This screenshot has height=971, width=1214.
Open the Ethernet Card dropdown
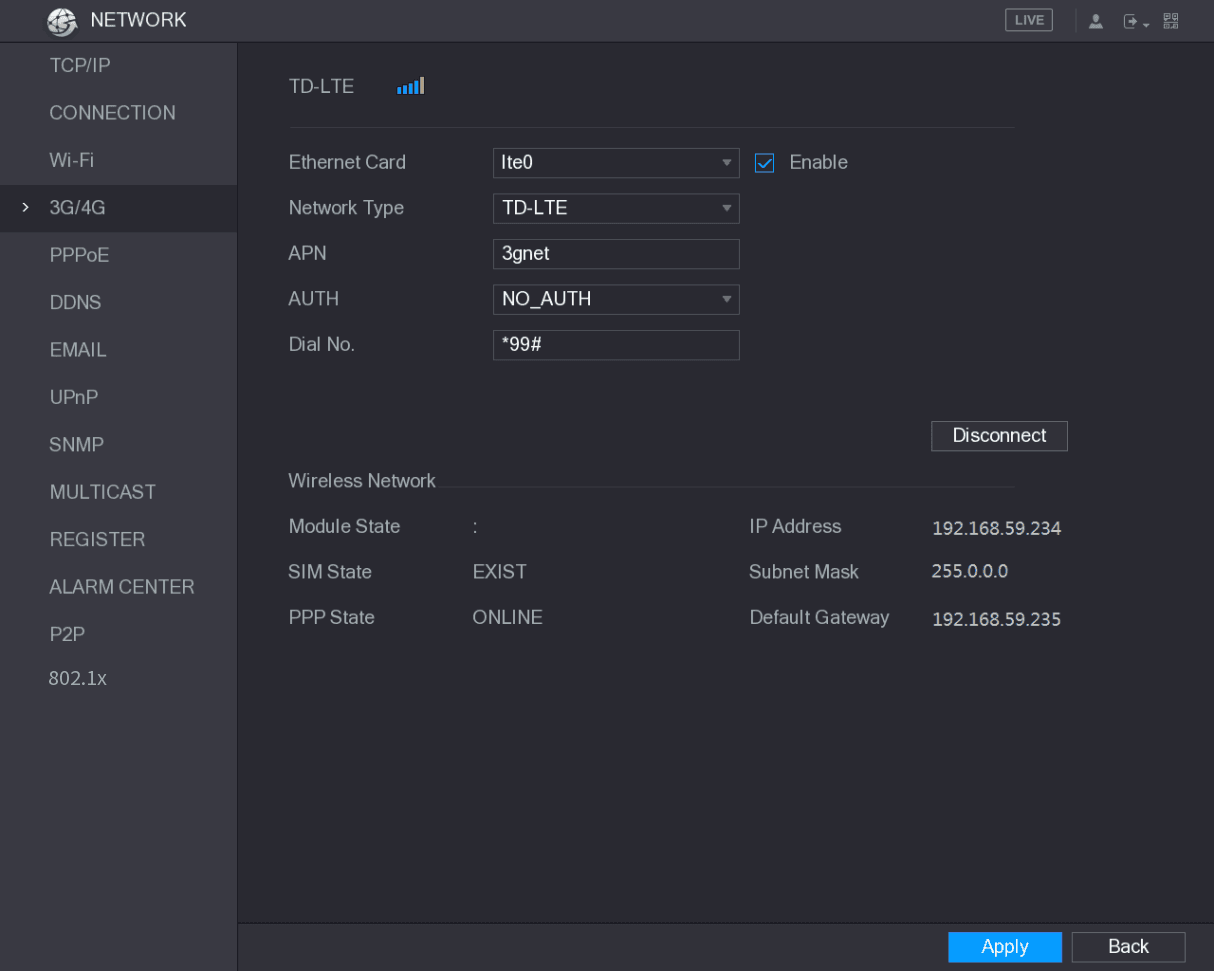616,163
